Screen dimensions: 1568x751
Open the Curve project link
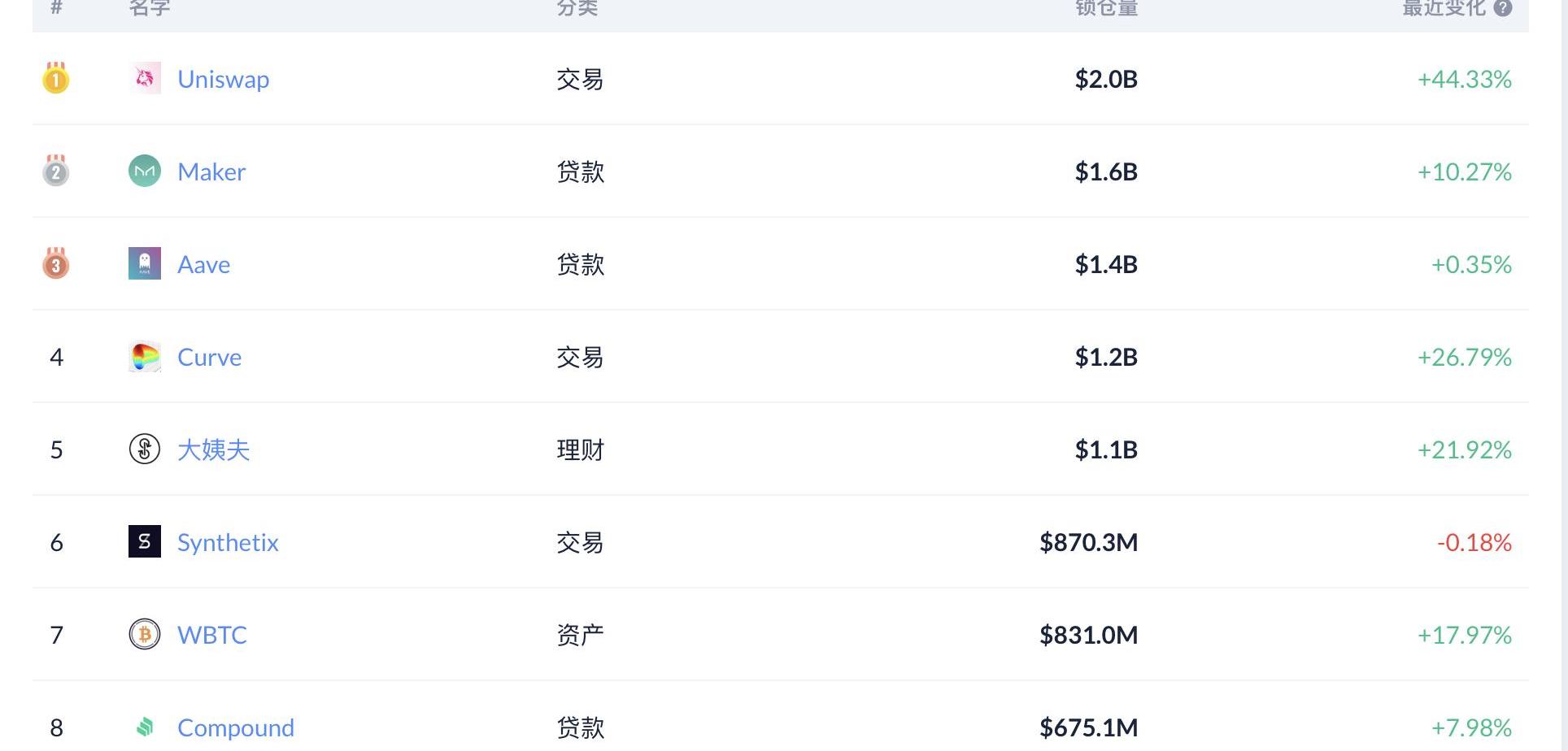coord(209,357)
